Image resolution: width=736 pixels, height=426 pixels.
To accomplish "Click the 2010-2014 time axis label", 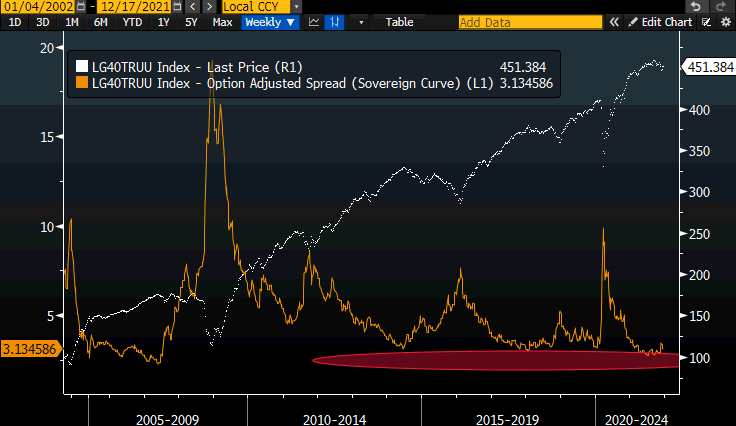I will pos(334,419).
